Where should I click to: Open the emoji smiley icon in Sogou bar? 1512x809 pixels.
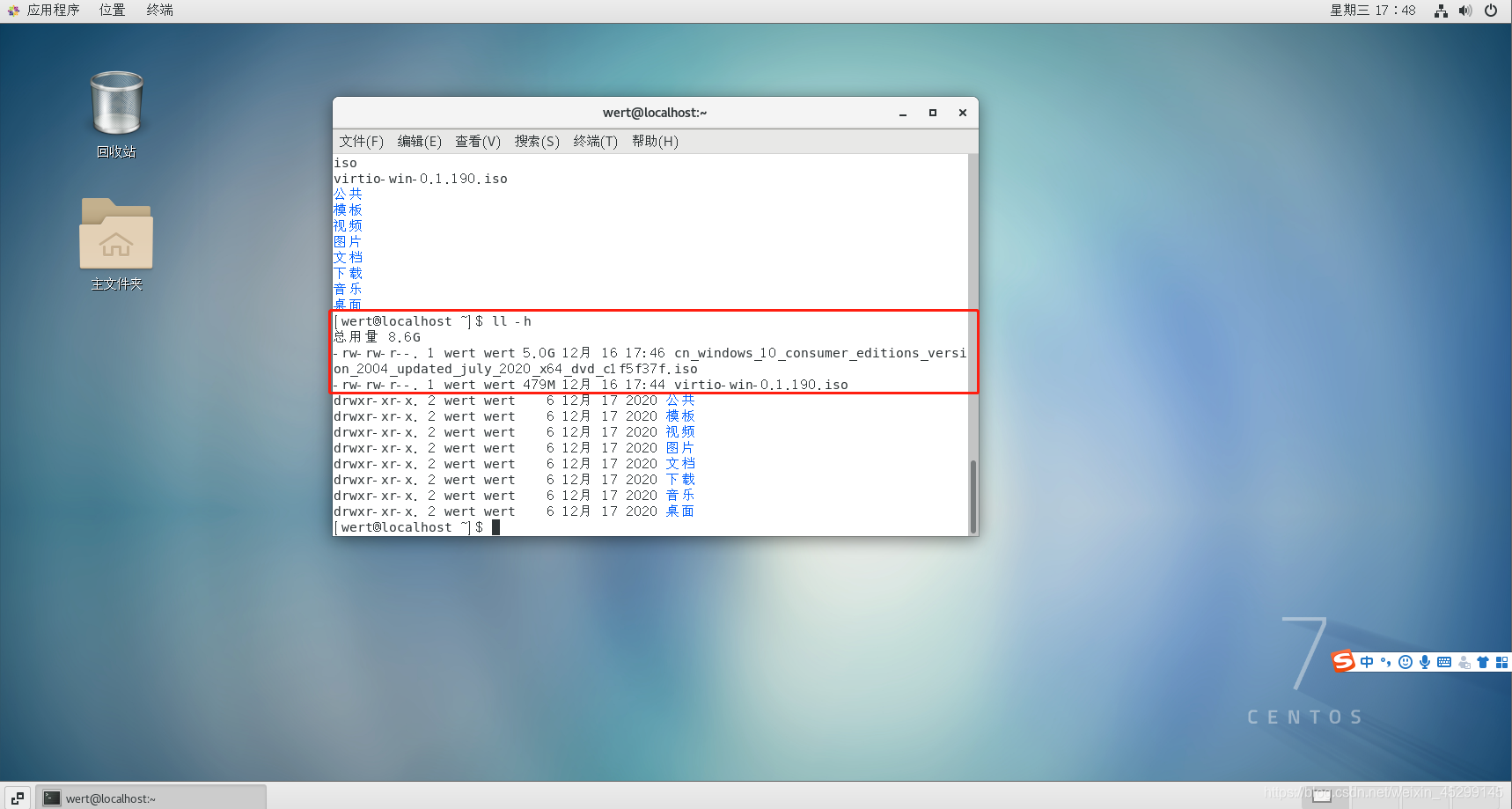click(1406, 662)
